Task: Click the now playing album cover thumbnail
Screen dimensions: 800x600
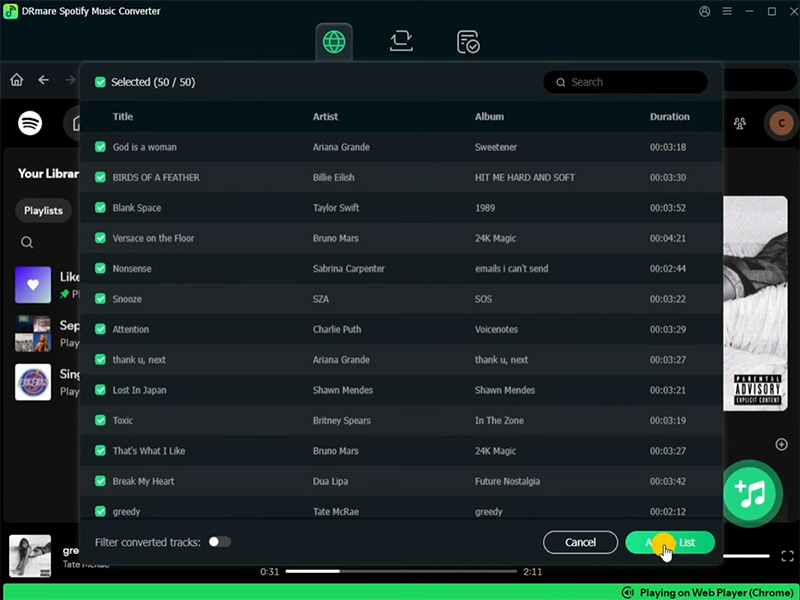Action: point(30,556)
